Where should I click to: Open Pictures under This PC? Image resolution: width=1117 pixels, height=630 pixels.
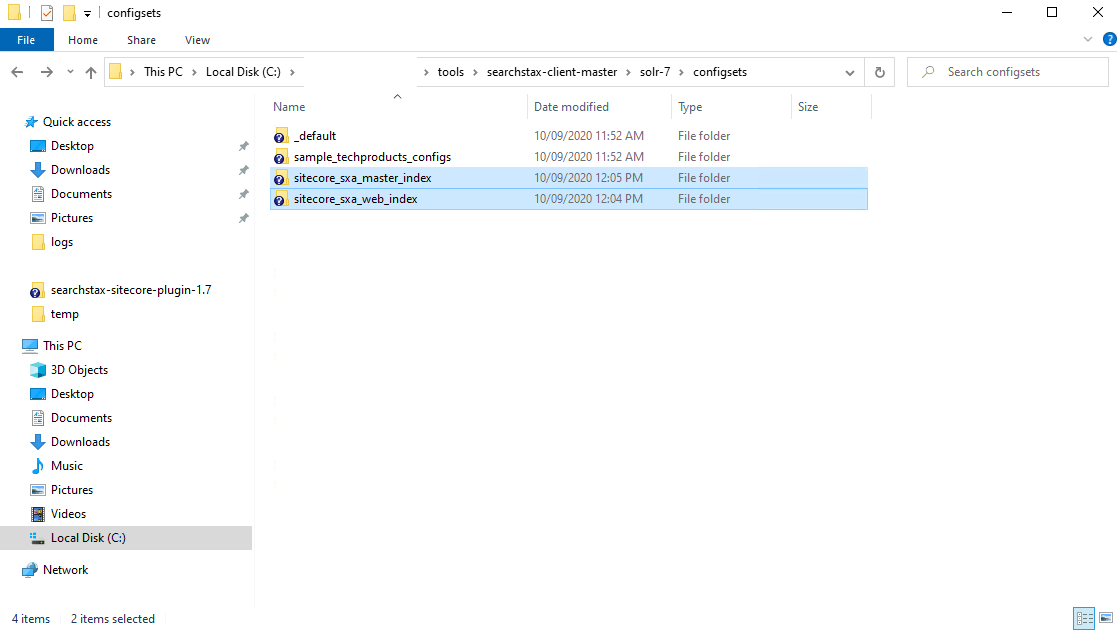point(71,490)
